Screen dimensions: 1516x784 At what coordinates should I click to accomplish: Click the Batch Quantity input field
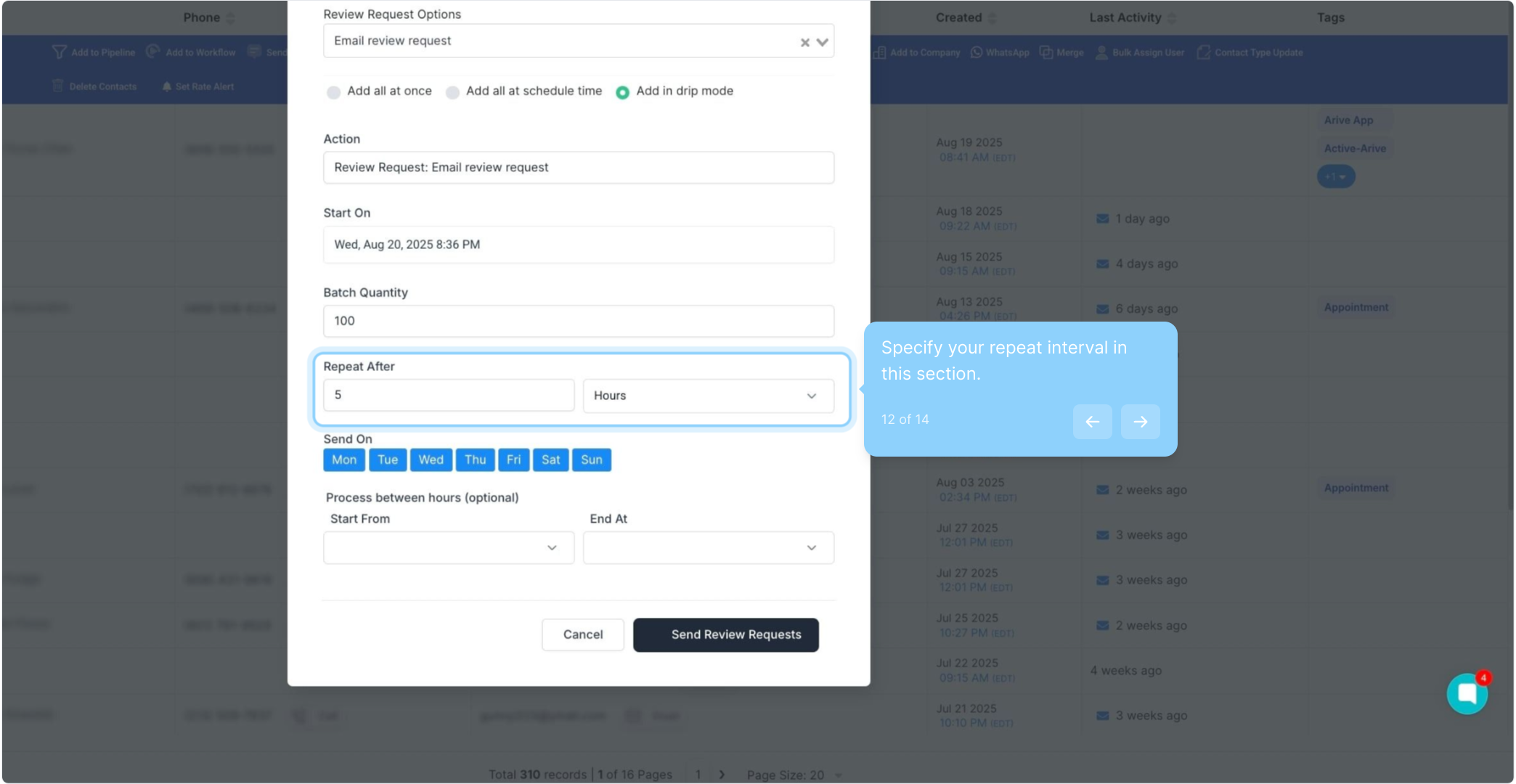(578, 321)
